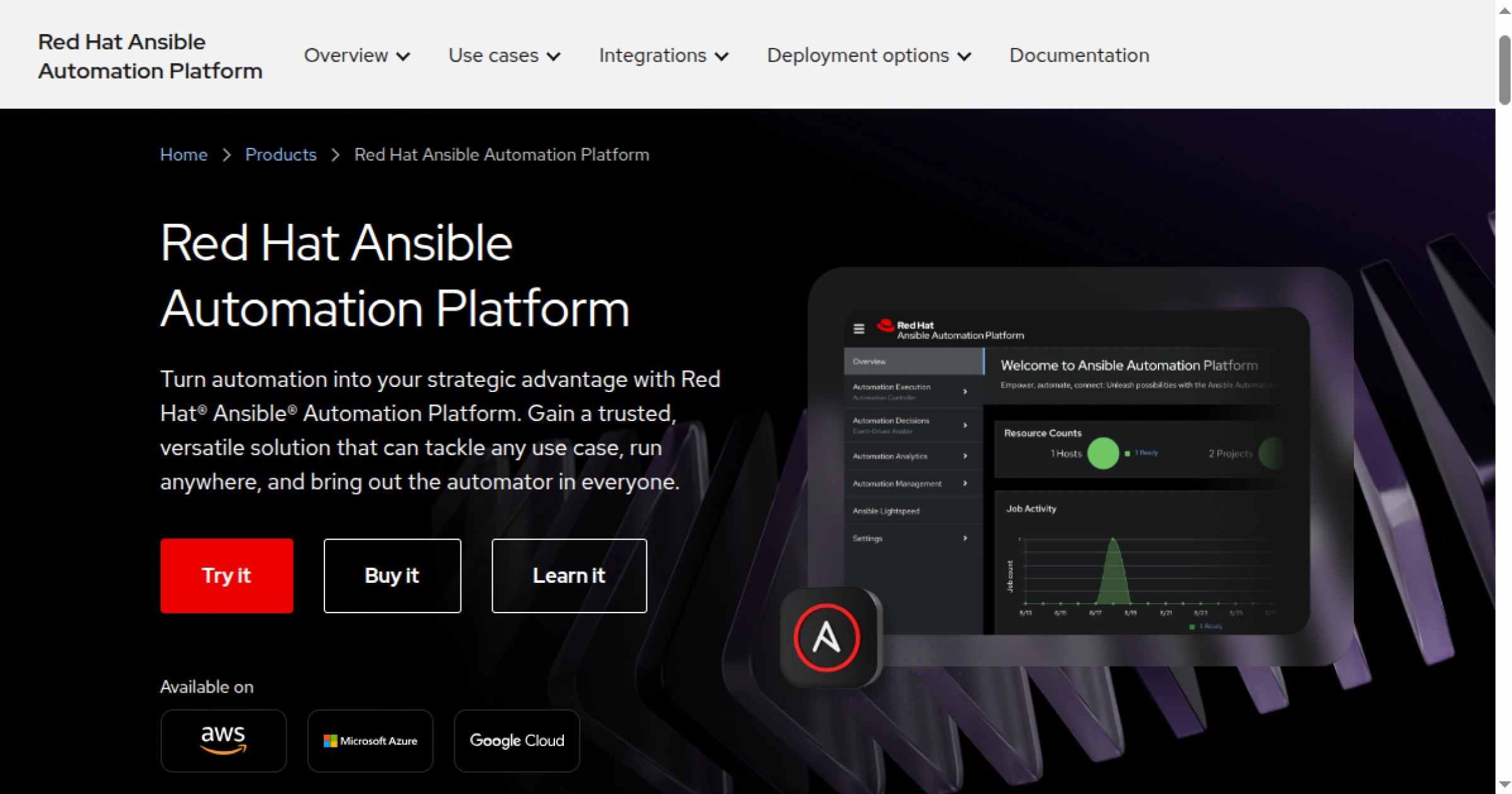Click the AWS logo card
Screen dimensions: 1512x794
click(224, 740)
